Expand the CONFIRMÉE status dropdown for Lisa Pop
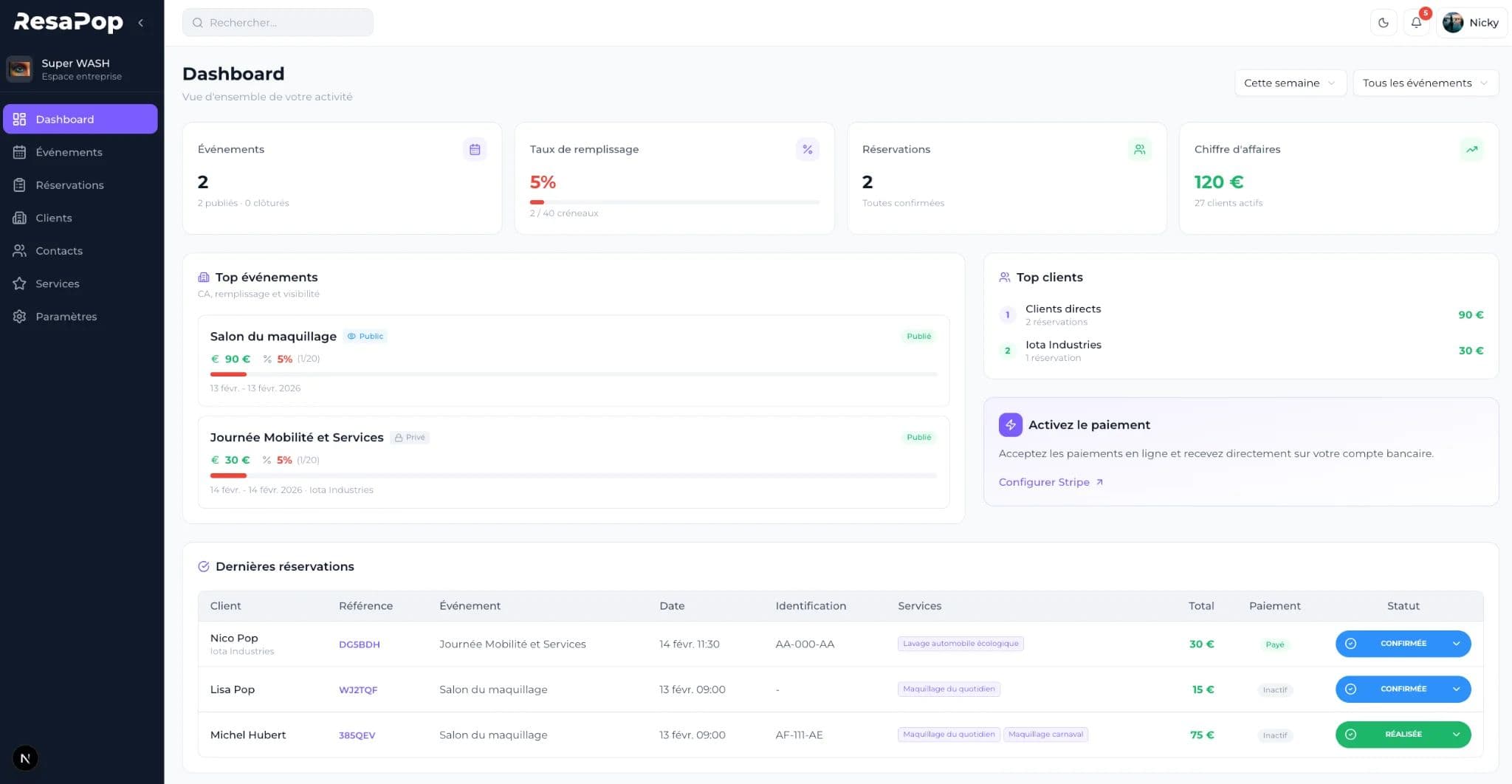Image resolution: width=1512 pixels, height=784 pixels. click(1457, 689)
